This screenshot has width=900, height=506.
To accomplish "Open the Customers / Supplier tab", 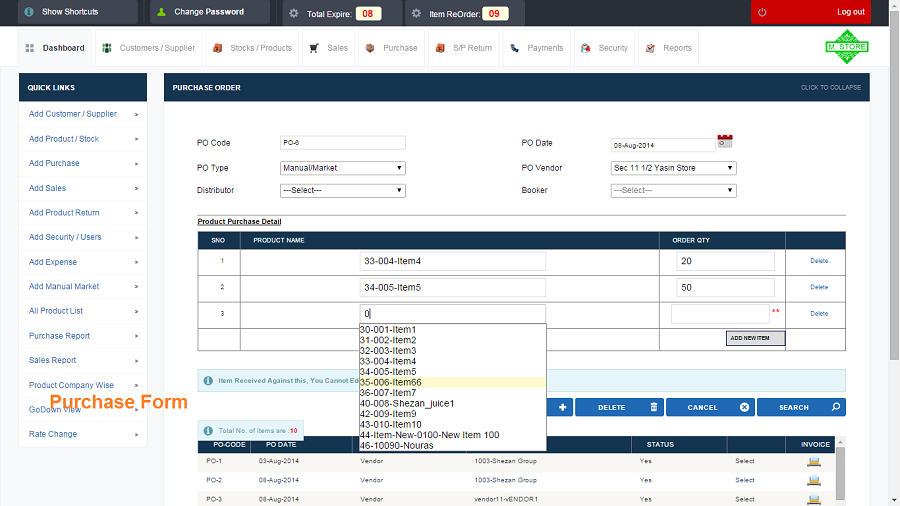I will point(149,48).
